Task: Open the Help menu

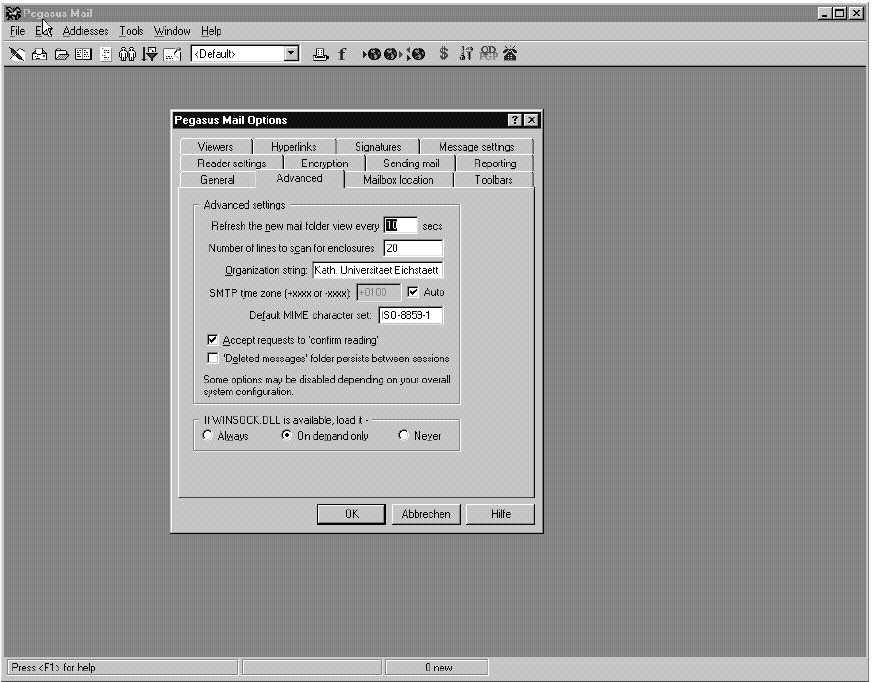Action: (x=211, y=31)
